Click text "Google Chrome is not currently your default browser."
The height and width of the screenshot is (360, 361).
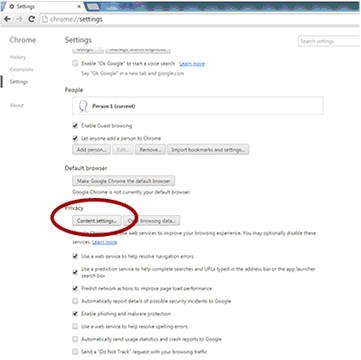131,192
